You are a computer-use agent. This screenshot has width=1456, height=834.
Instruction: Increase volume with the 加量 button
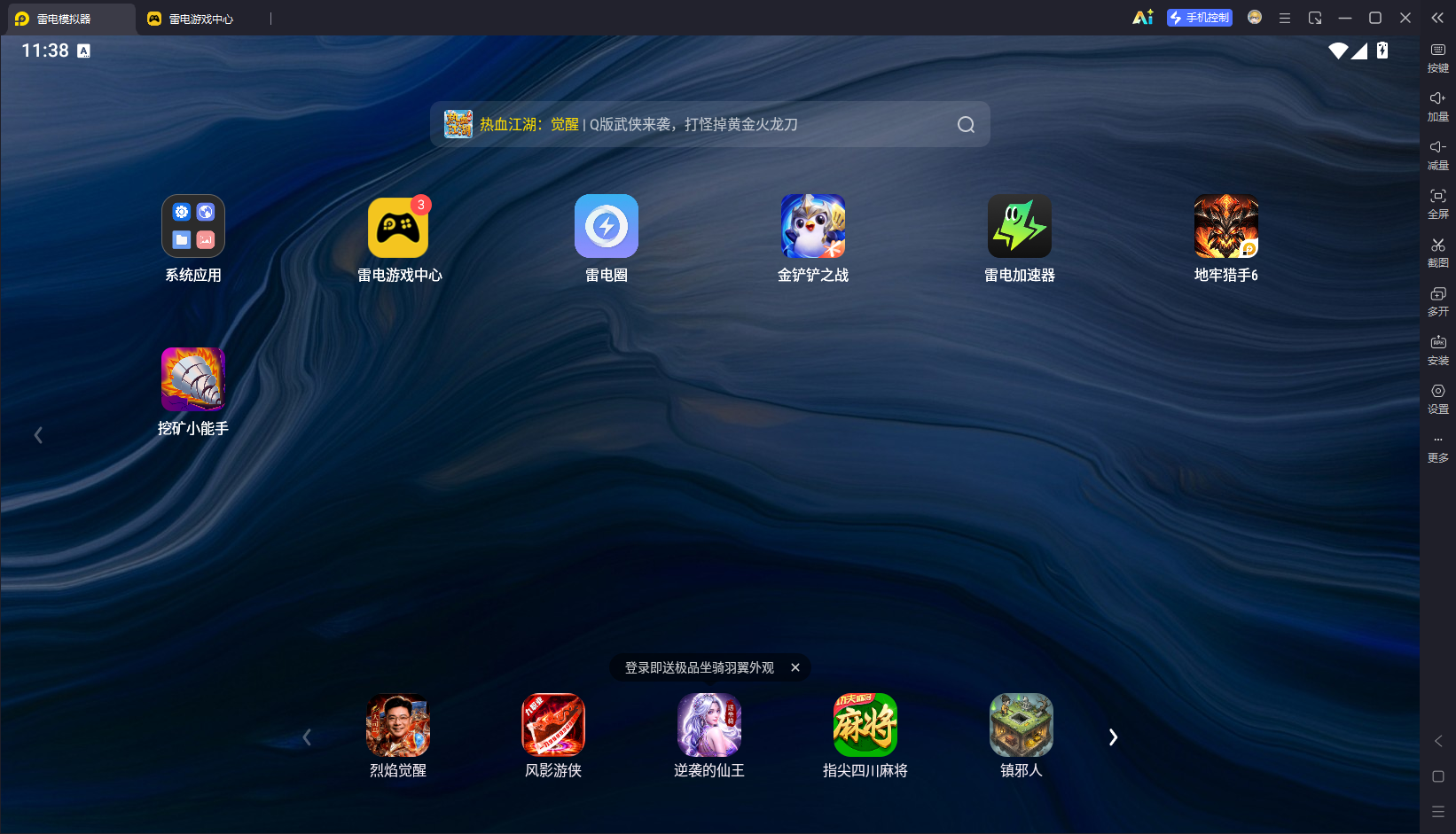[1438, 106]
